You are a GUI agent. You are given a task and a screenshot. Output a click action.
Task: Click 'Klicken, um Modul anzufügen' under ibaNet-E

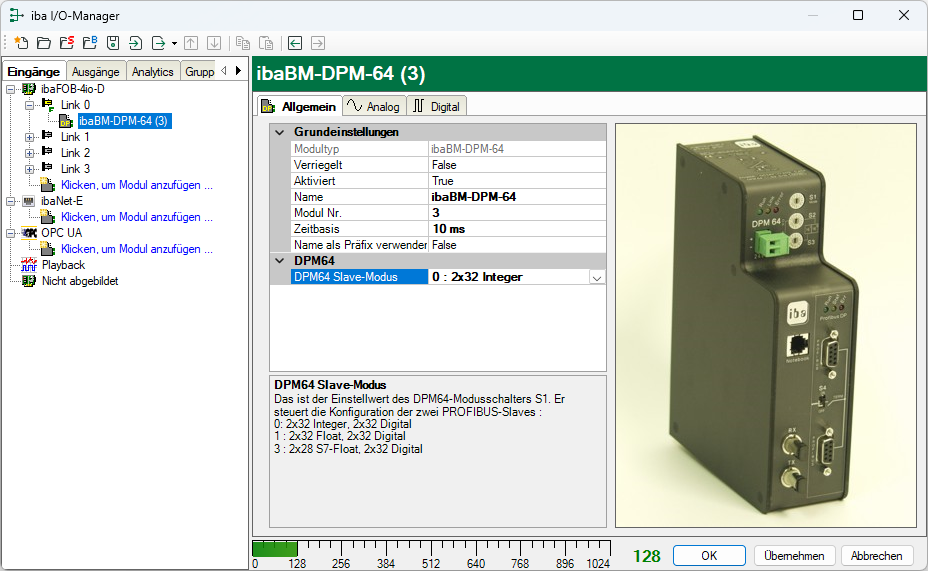pyautogui.click(x=136, y=217)
